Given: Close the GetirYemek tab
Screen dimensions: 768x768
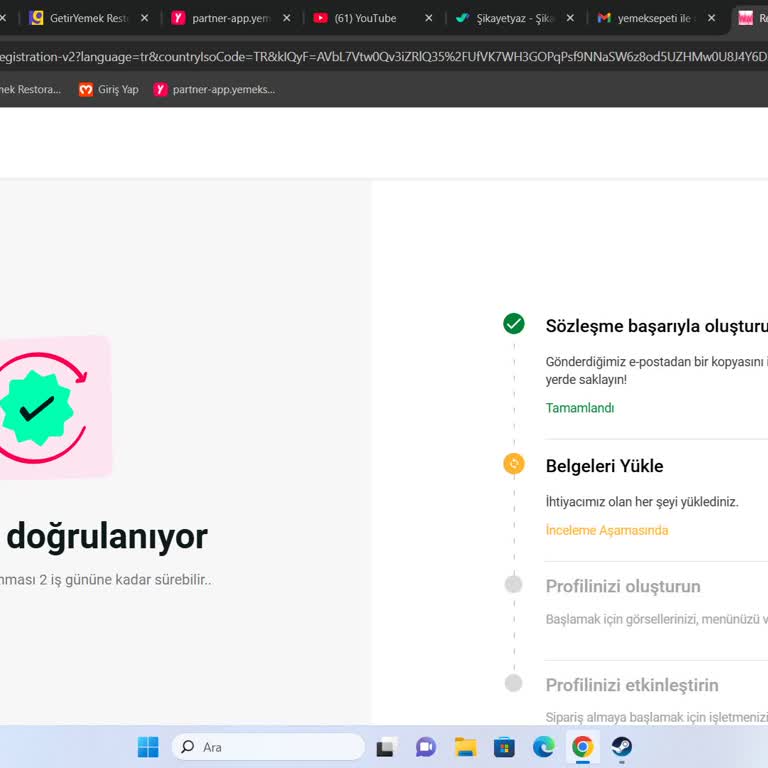Looking at the screenshot, I should 144,18.
